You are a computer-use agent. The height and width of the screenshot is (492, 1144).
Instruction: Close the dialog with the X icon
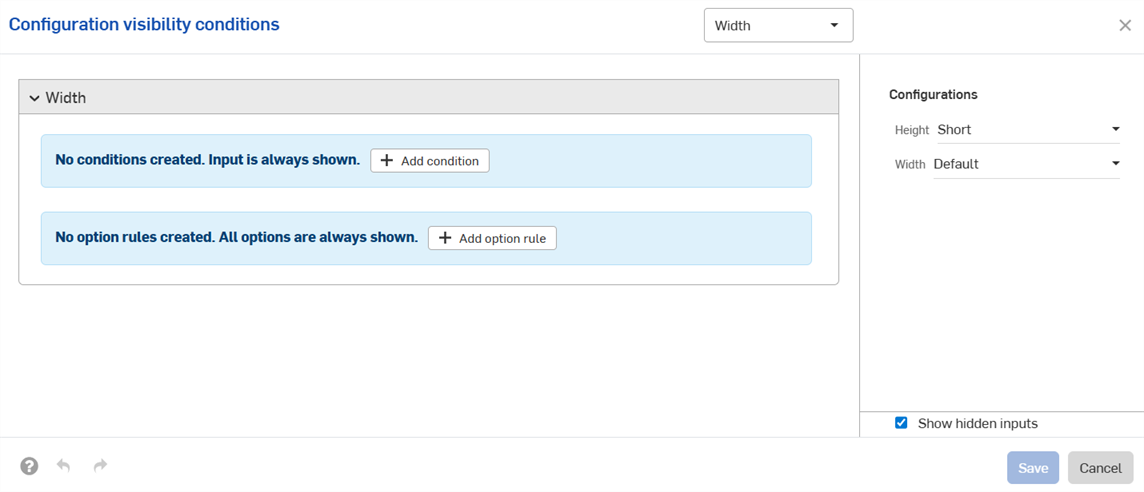[x=1125, y=26]
